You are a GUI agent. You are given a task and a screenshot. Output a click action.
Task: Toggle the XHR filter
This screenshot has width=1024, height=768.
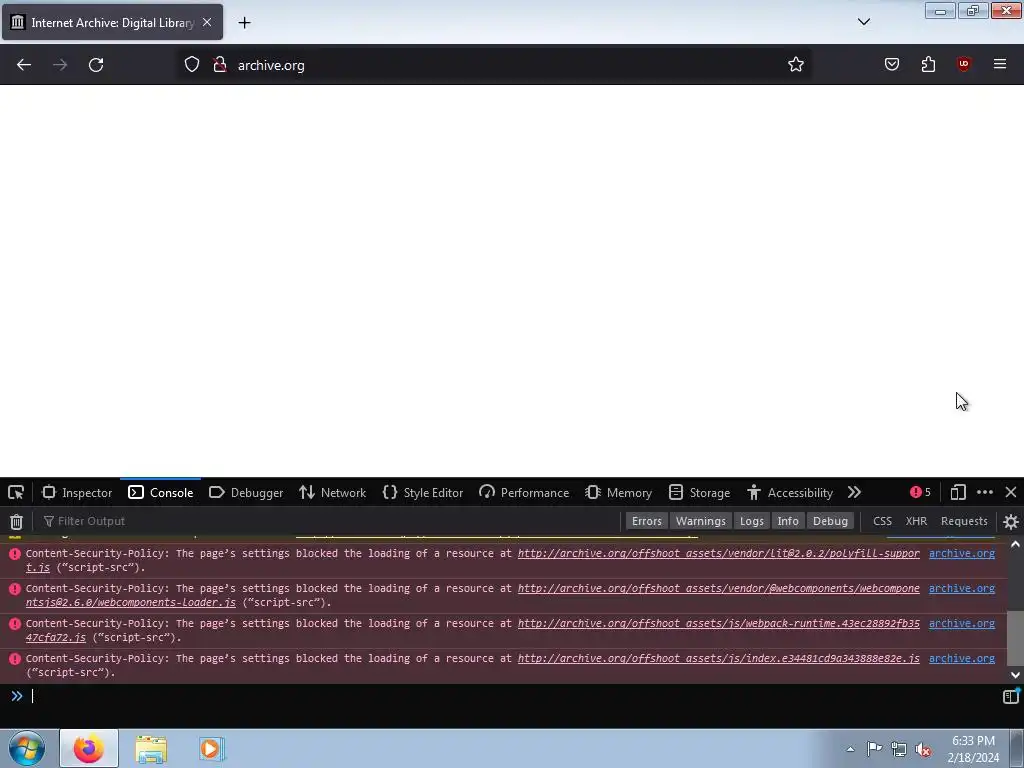916,521
